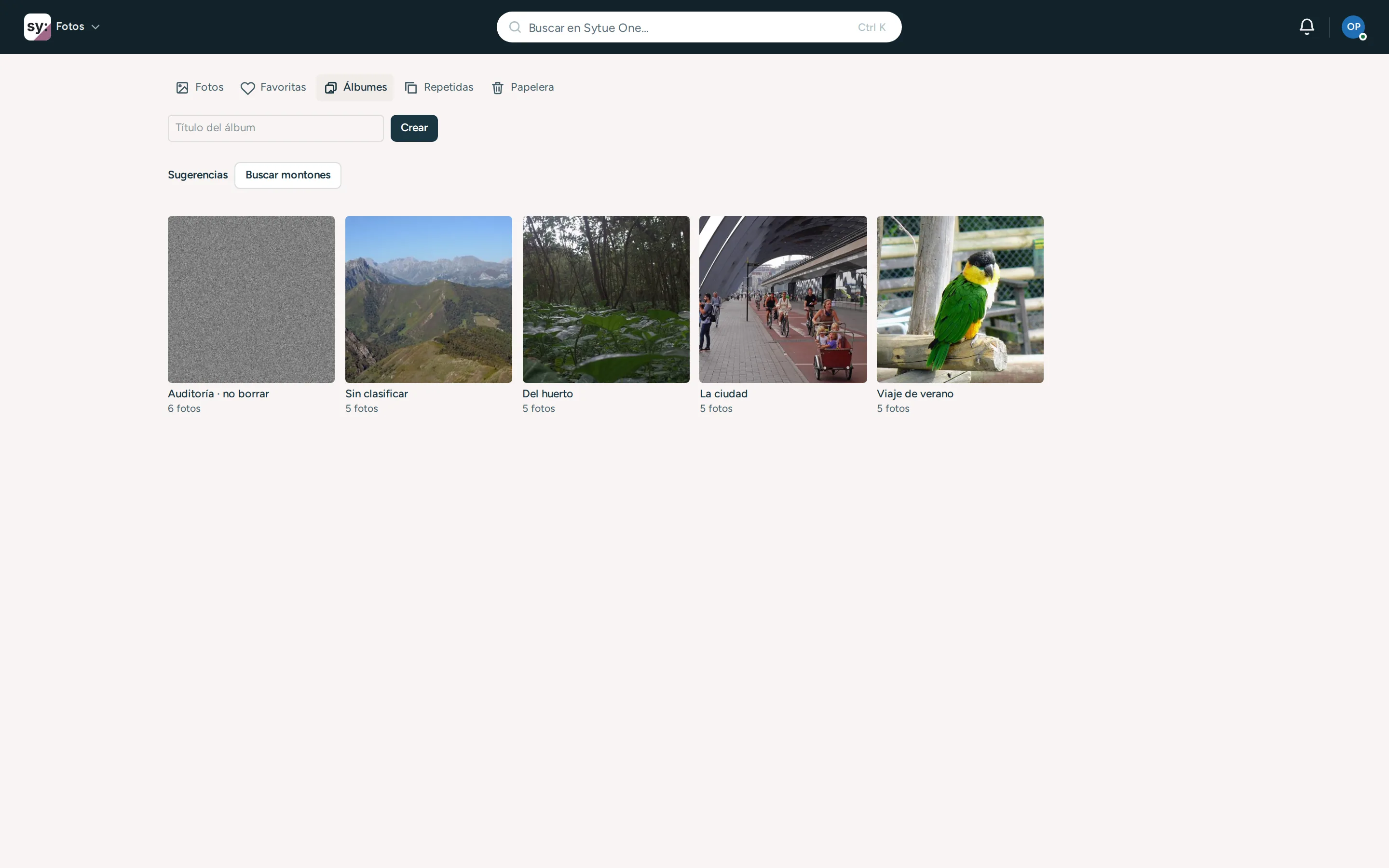Click the Crear button

414,128
